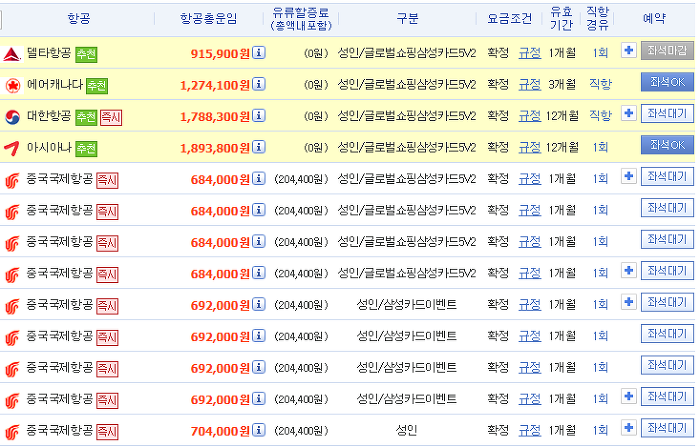Click the 유류할증료 column header
The image size is (700, 447).
click(x=301, y=19)
